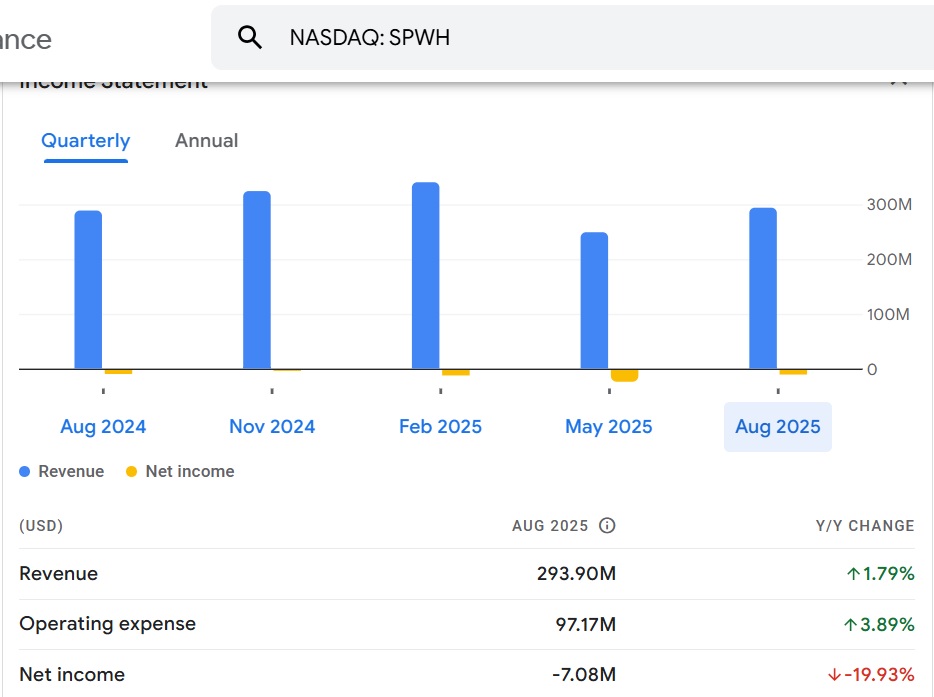This screenshot has height=697, width=934.
Task: Click the Net income legend text
Action: (x=190, y=471)
